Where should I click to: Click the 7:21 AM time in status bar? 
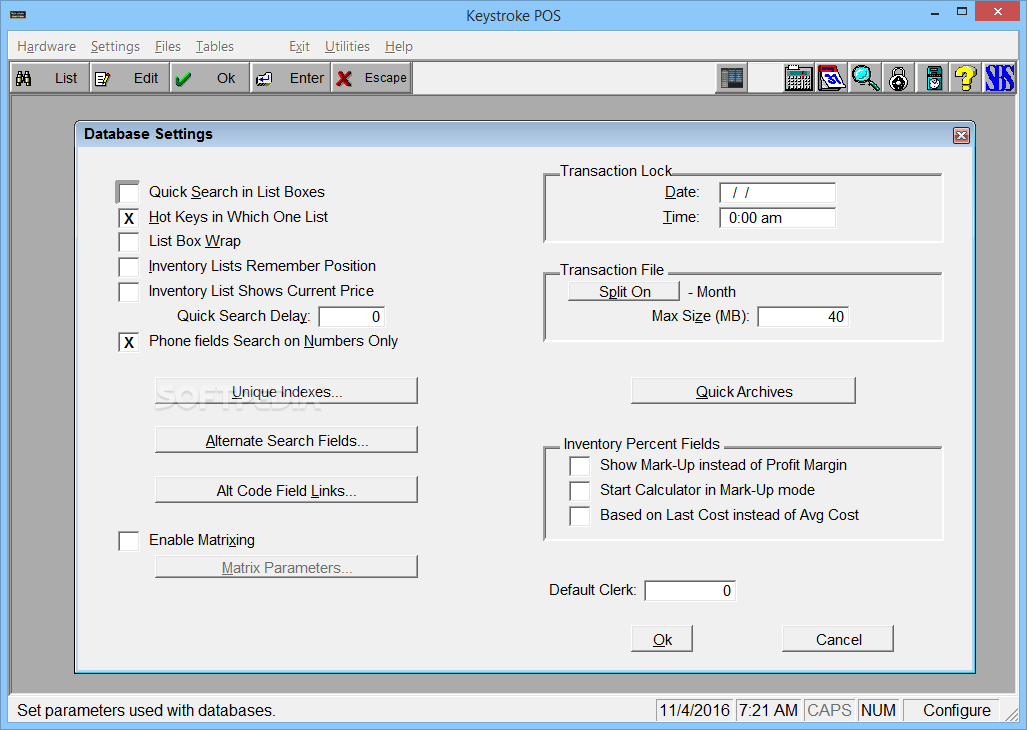(x=768, y=710)
